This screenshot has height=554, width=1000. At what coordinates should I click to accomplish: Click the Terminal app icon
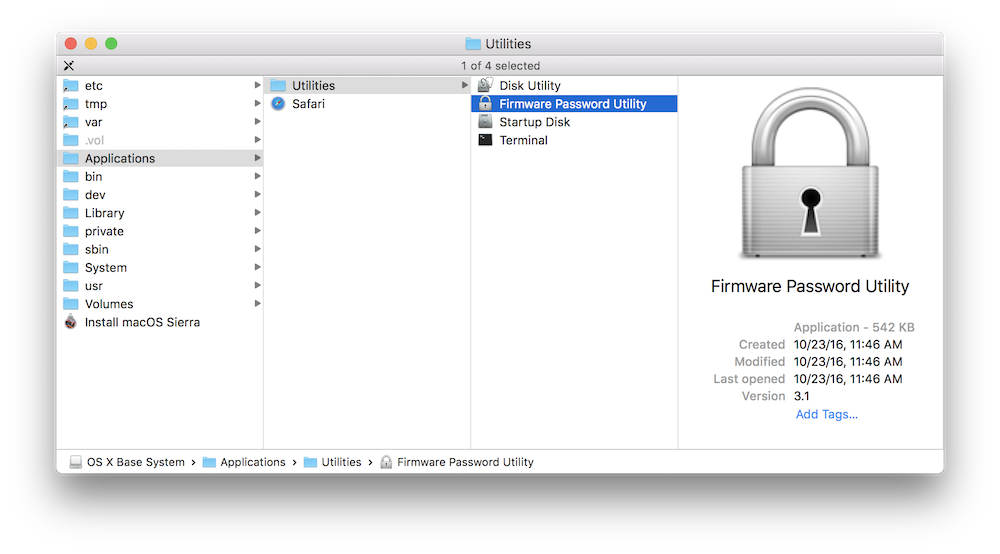click(485, 140)
